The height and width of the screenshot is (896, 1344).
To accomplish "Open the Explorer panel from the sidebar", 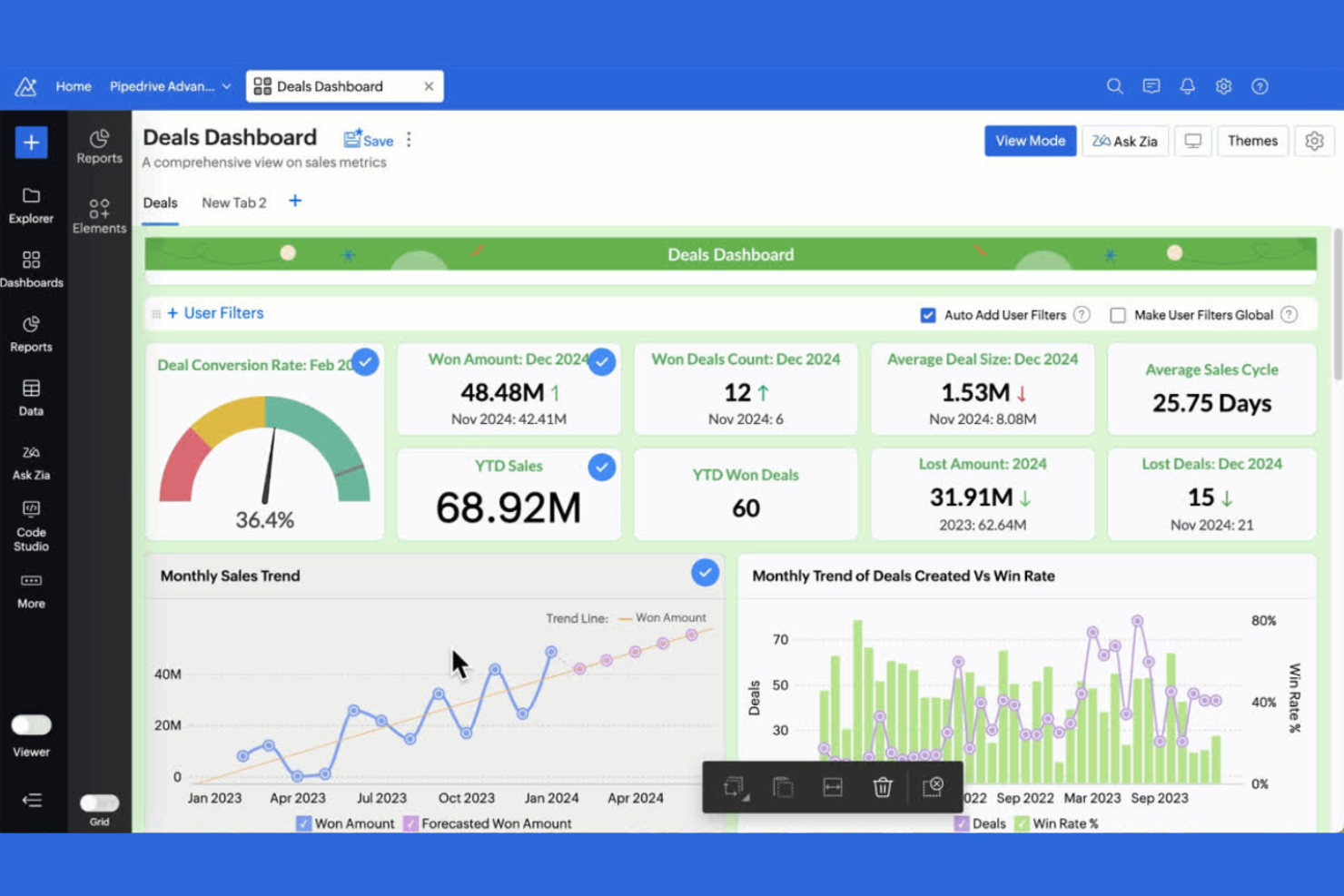I will pyautogui.click(x=32, y=205).
